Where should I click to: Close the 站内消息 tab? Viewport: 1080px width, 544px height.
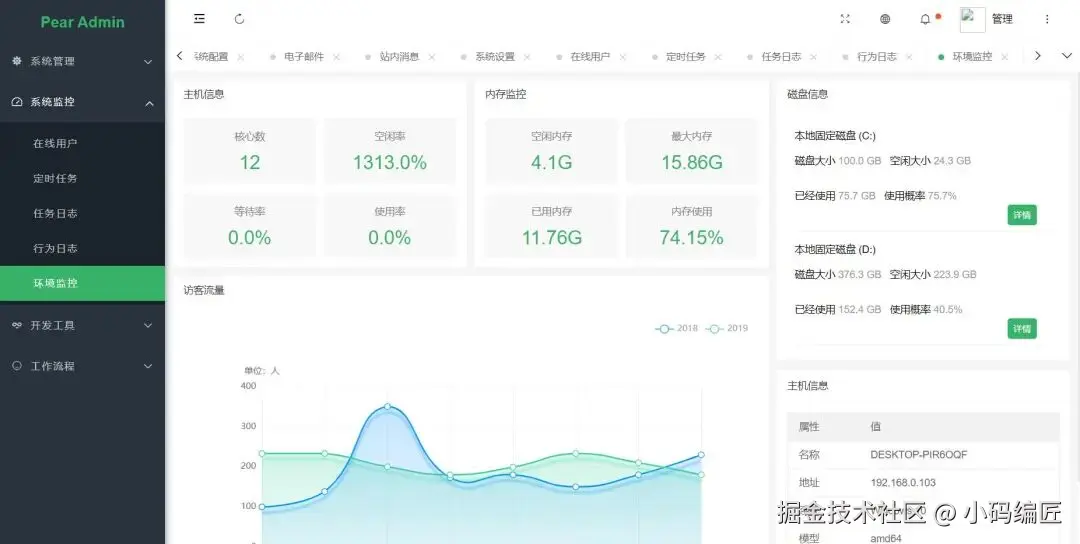pyautogui.click(x=432, y=57)
